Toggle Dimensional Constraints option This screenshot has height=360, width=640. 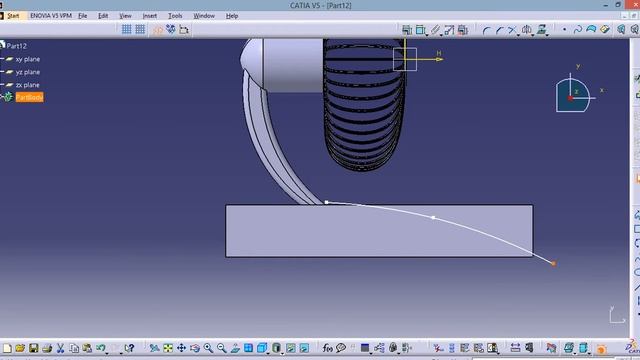click(184, 29)
